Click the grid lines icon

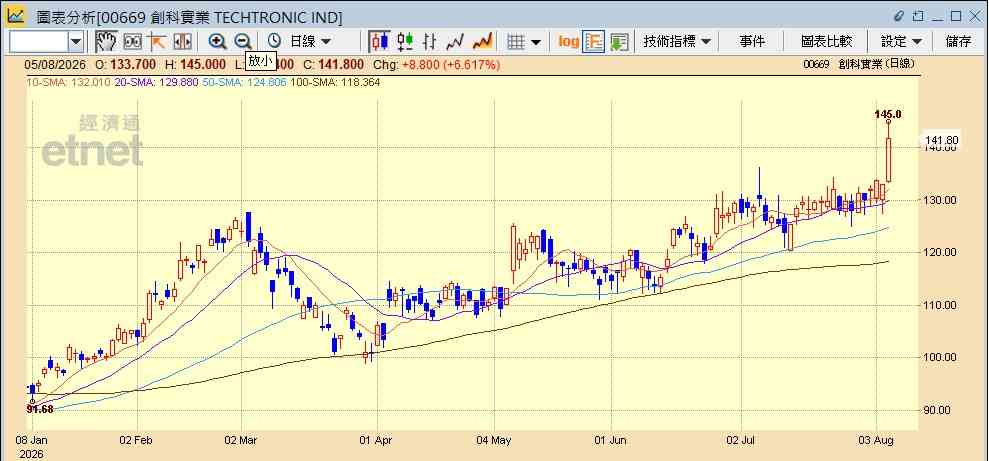[x=517, y=42]
